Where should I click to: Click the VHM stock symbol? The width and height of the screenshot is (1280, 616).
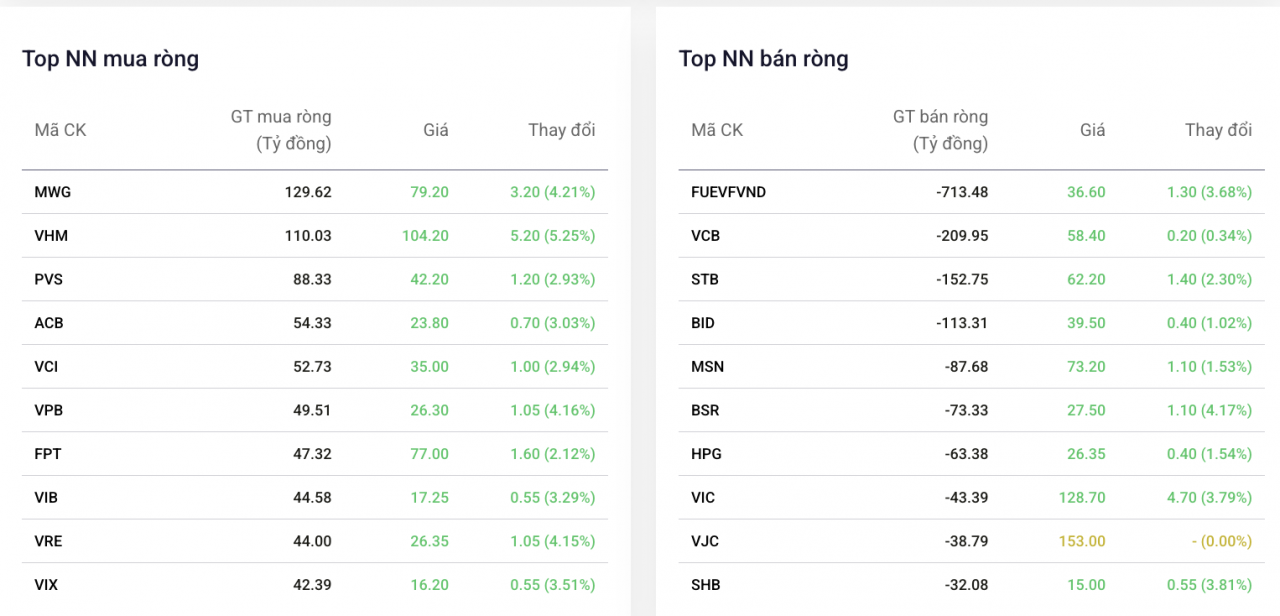coord(51,236)
